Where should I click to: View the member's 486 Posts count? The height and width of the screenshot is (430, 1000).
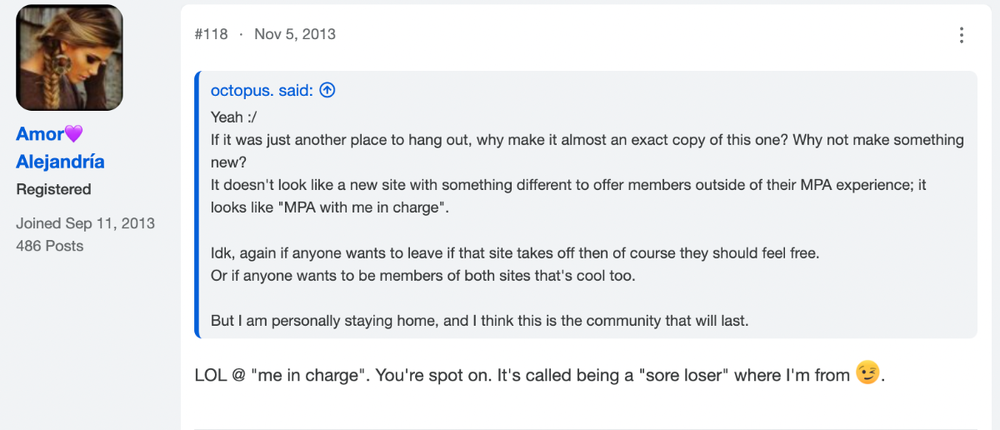click(x=50, y=246)
